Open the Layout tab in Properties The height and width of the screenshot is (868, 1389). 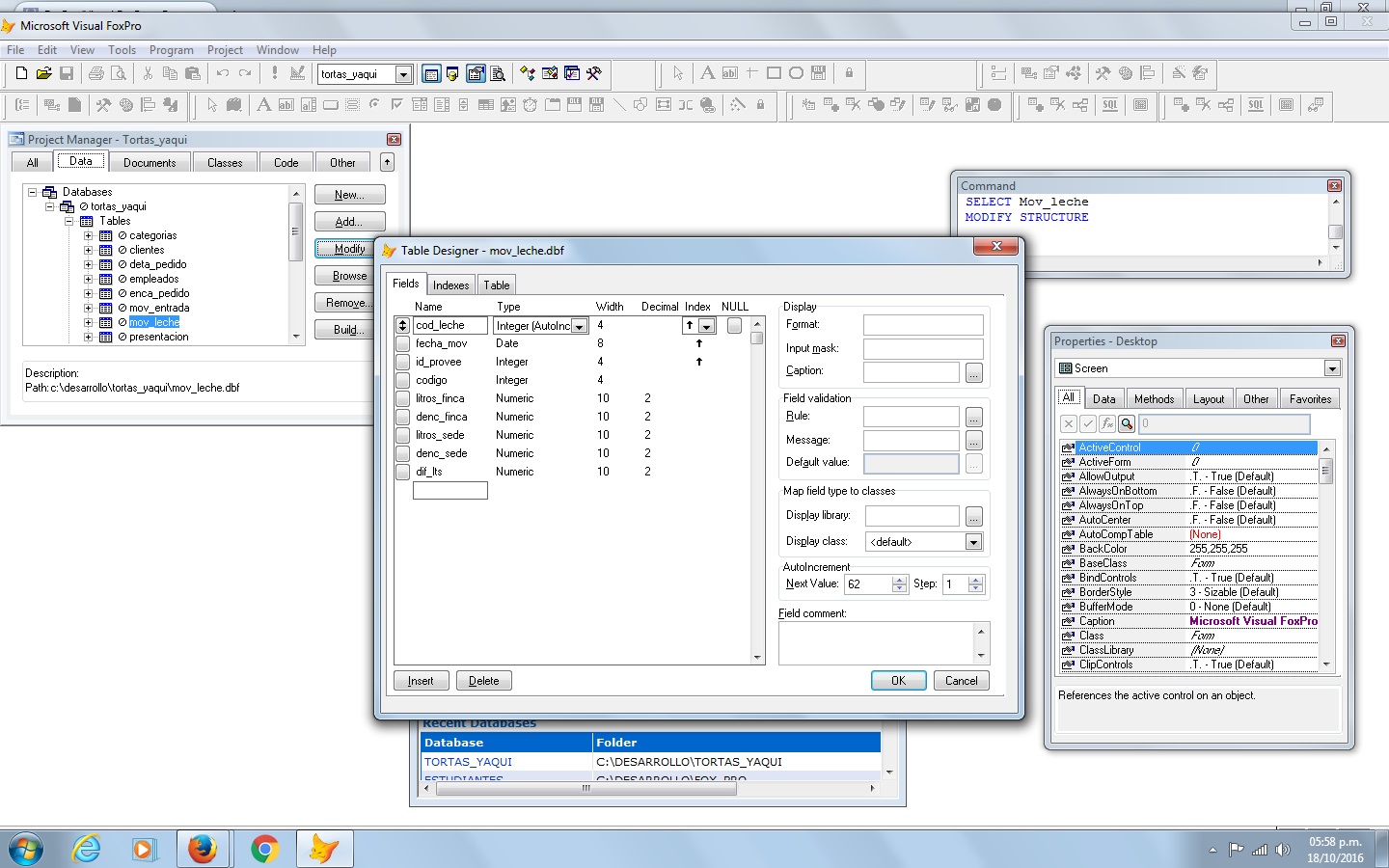(1208, 399)
